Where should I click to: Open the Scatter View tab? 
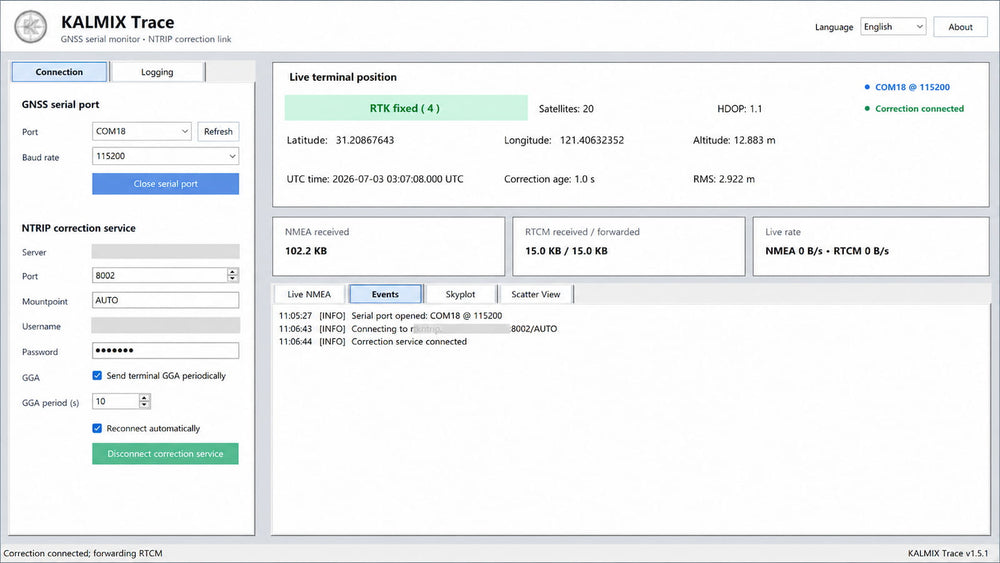click(x=536, y=295)
